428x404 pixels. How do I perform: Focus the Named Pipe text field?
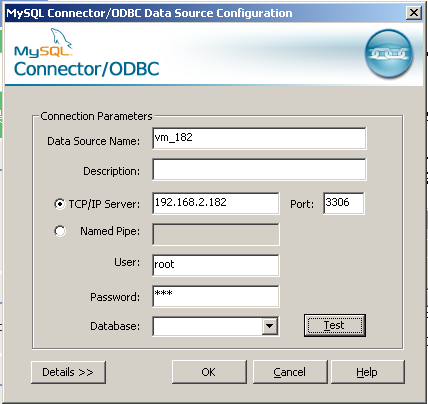pyautogui.click(x=216, y=234)
